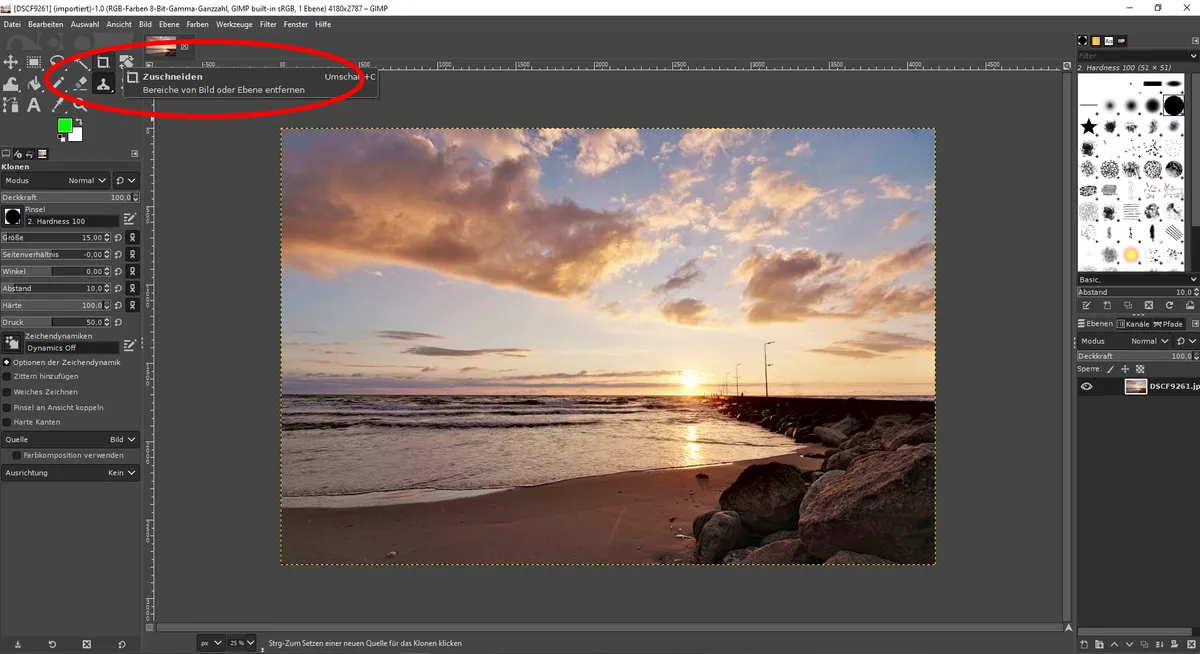Enable Pinsel an Ansicht koppeln checkbox

point(7,407)
